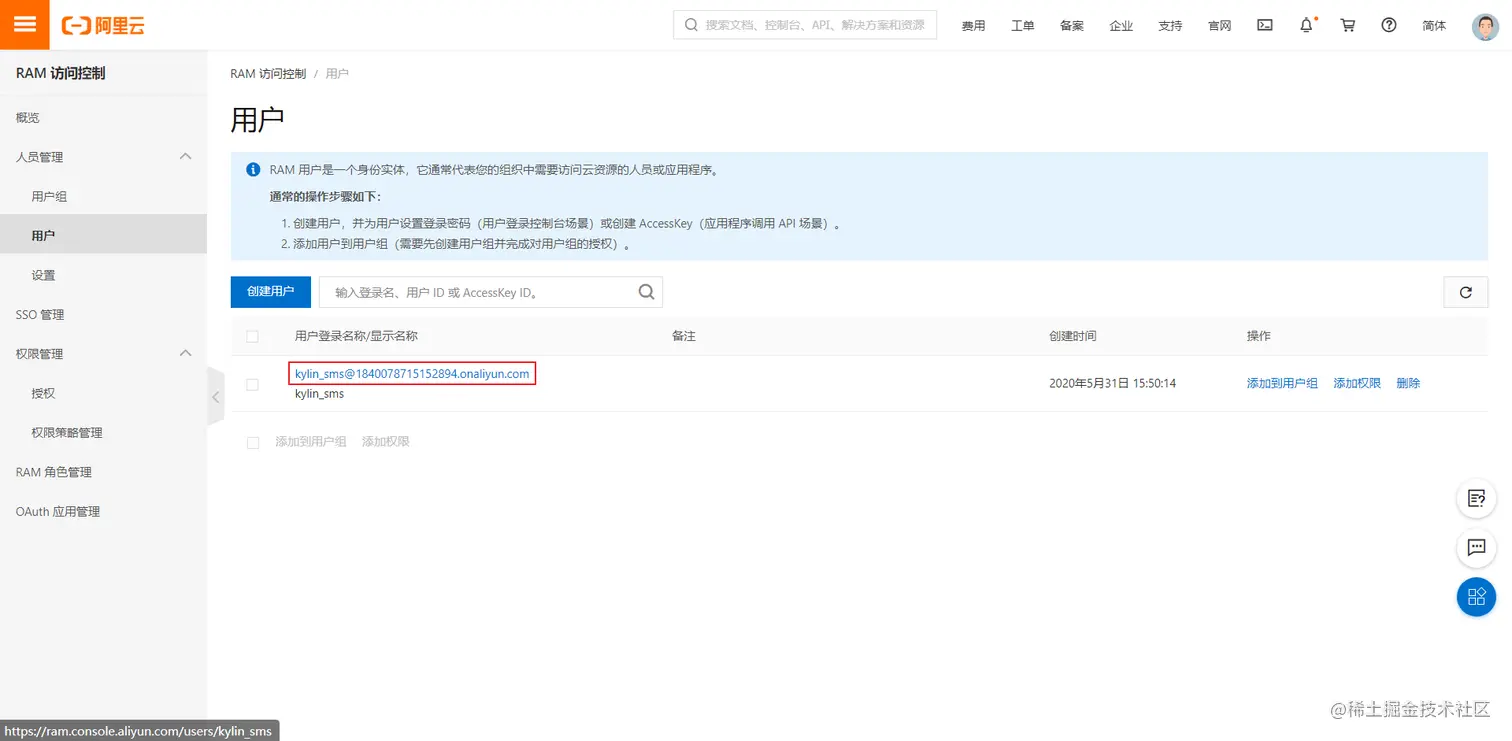
Task: Collapse the 权限管理 section
Action: [x=185, y=353]
